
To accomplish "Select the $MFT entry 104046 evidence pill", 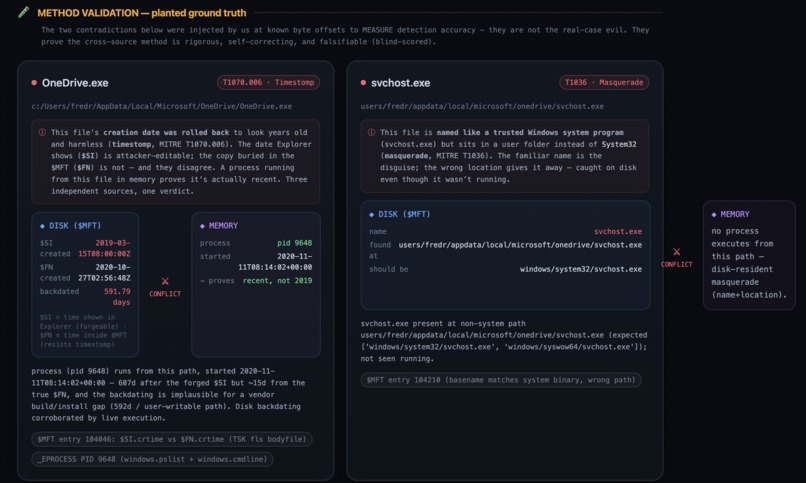I will 172,439.
